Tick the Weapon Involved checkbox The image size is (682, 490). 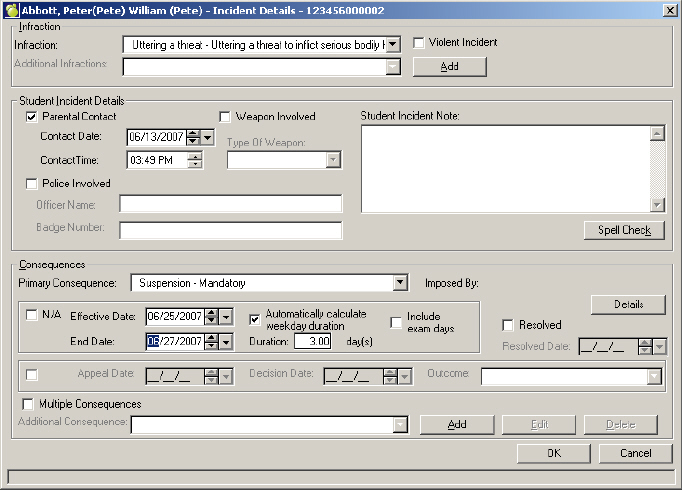click(225, 117)
